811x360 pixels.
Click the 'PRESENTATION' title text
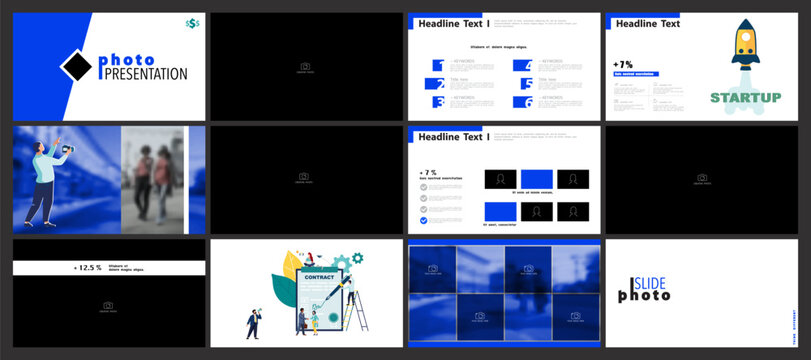pyautogui.click(x=146, y=74)
